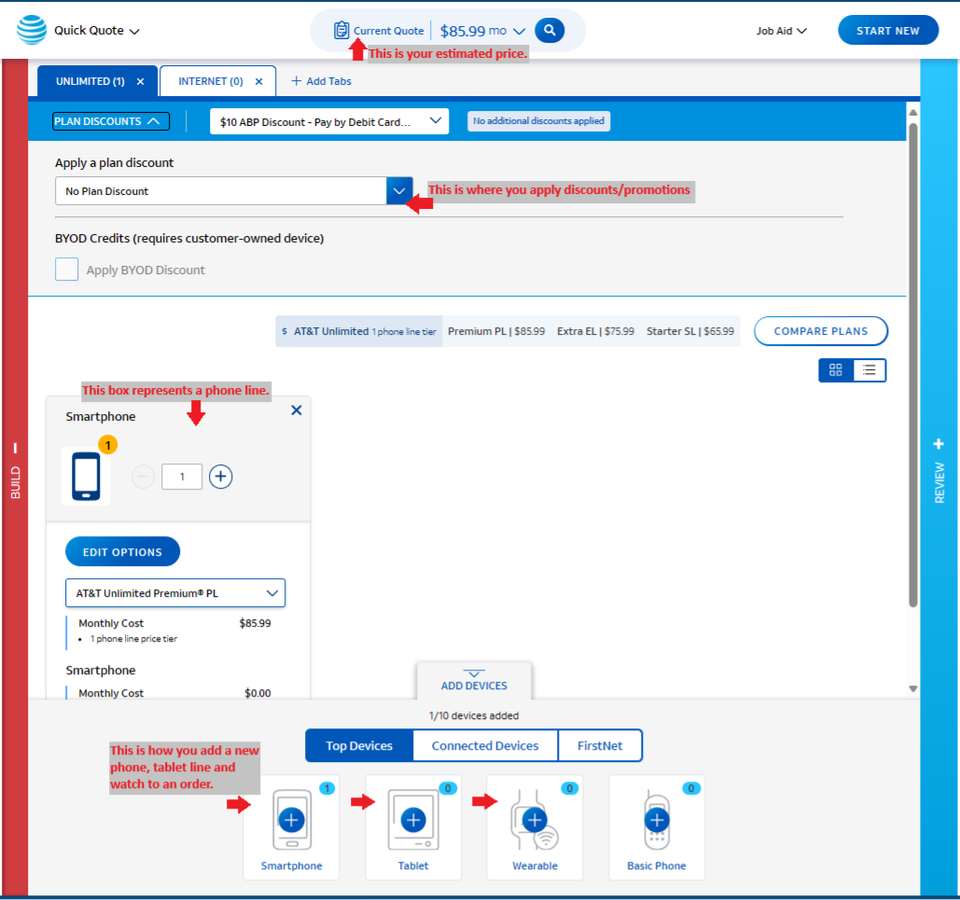Select the Connected Devices tab

pos(485,745)
